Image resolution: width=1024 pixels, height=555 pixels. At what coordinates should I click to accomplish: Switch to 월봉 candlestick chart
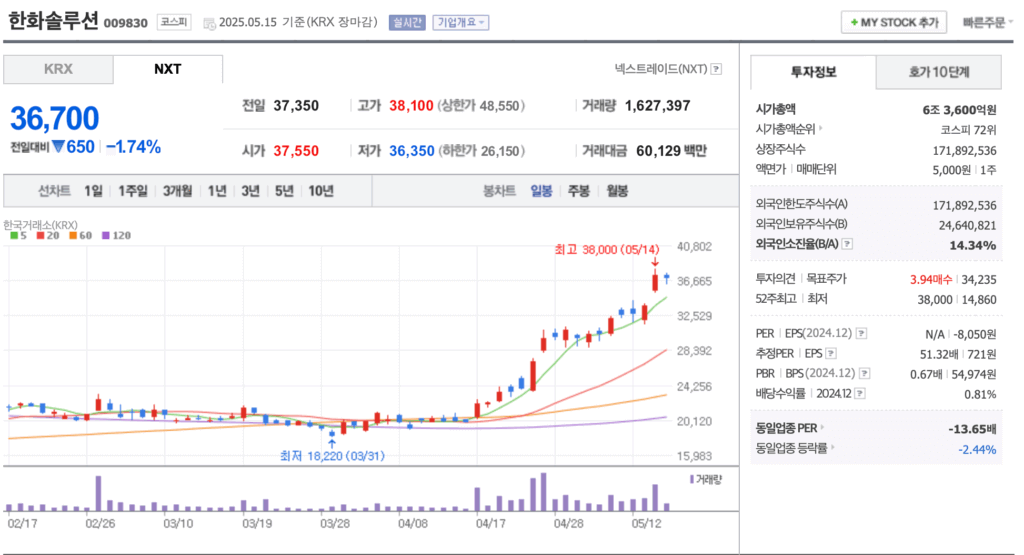coord(617,191)
